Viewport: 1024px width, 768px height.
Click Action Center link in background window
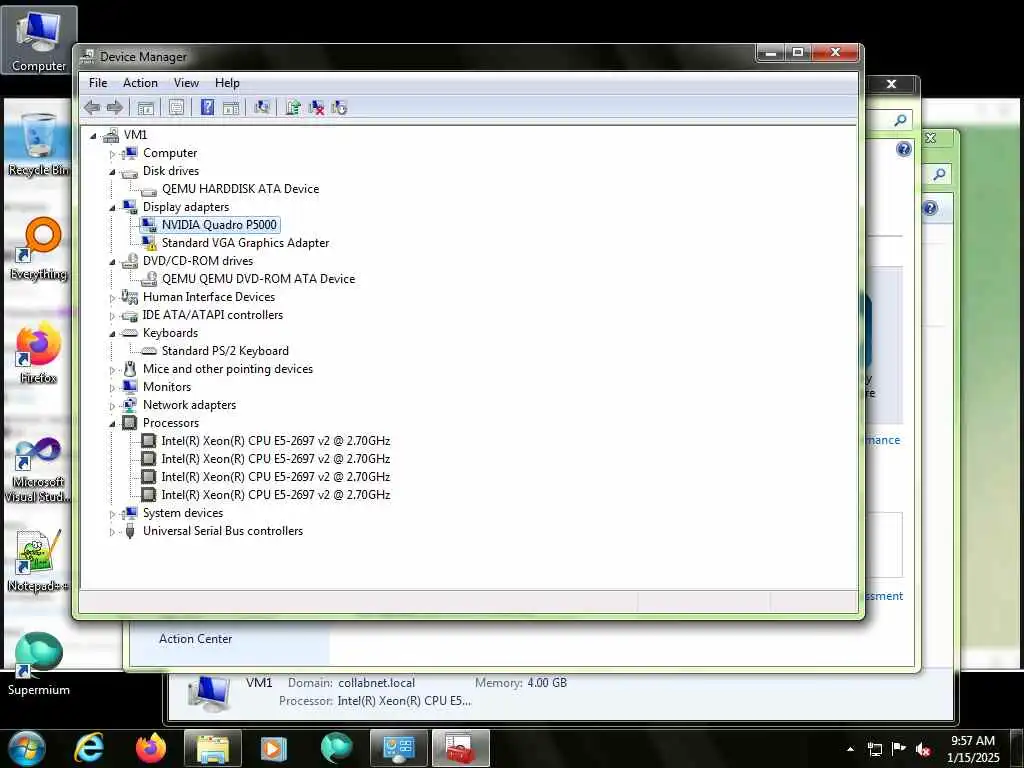[x=195, y=639]
